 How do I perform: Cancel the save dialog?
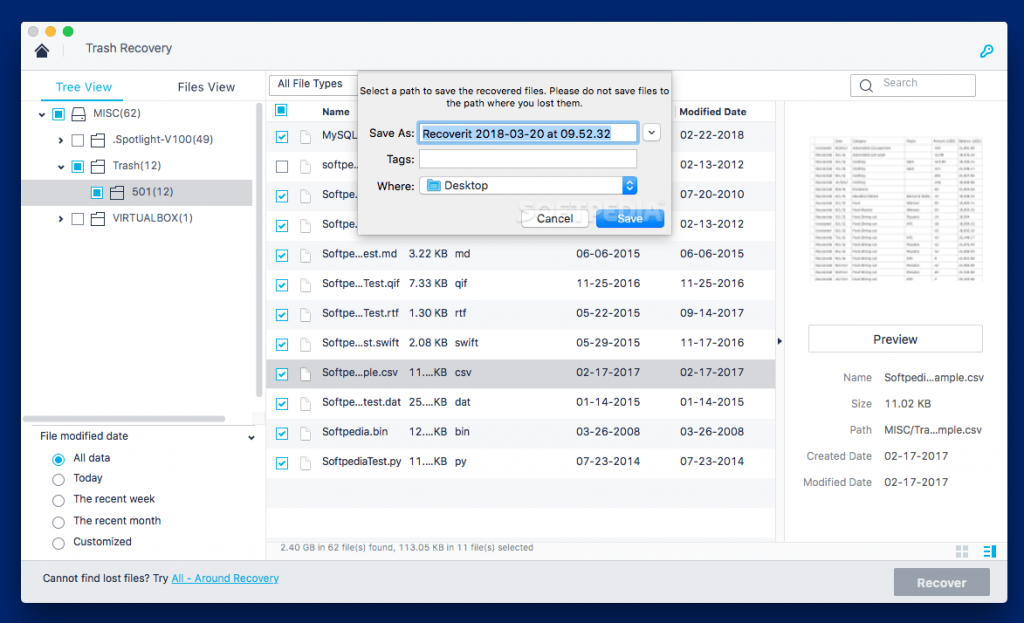click(555, 218)
